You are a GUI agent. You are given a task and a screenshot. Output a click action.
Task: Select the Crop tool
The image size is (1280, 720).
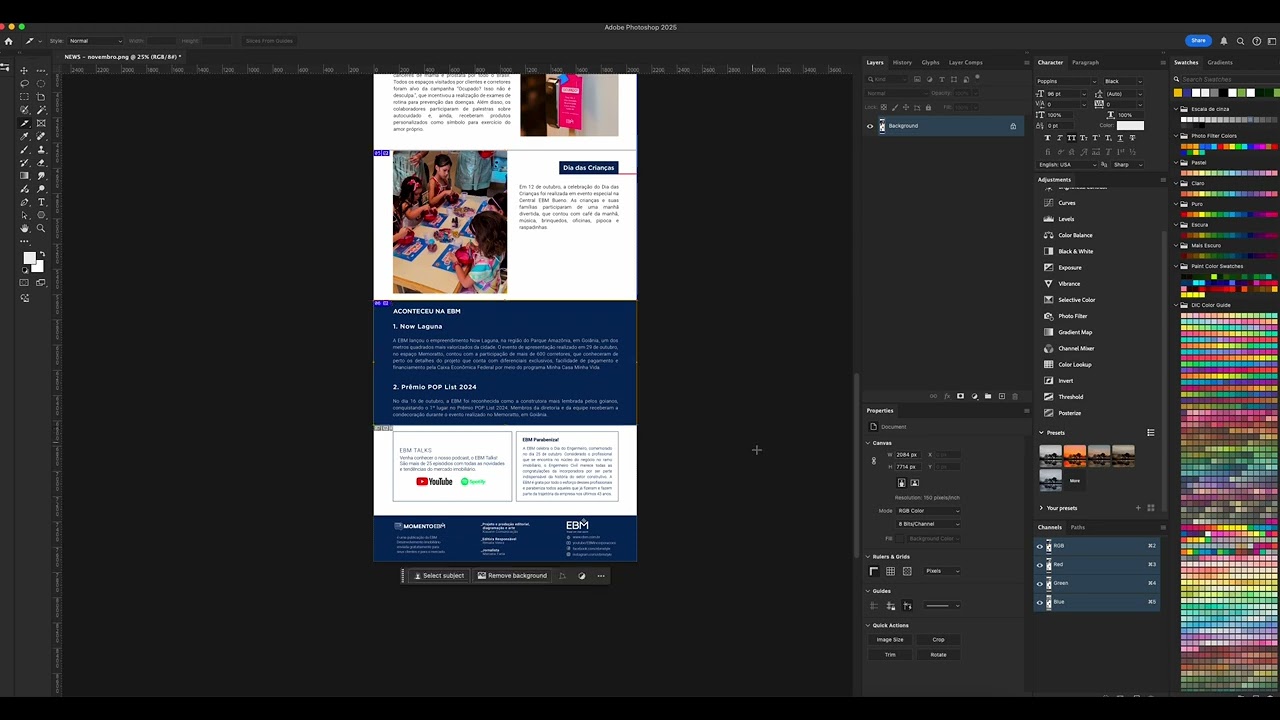coord(41,96)
